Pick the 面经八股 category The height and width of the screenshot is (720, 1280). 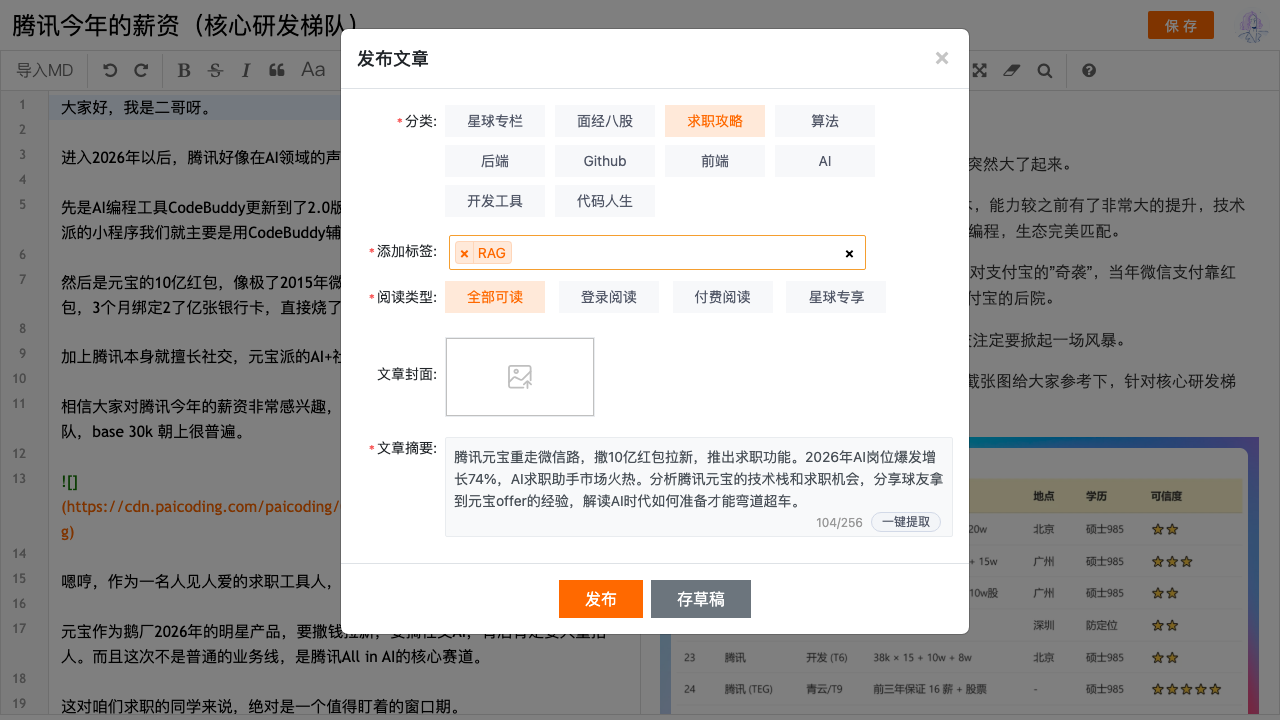tap(605, 121)
